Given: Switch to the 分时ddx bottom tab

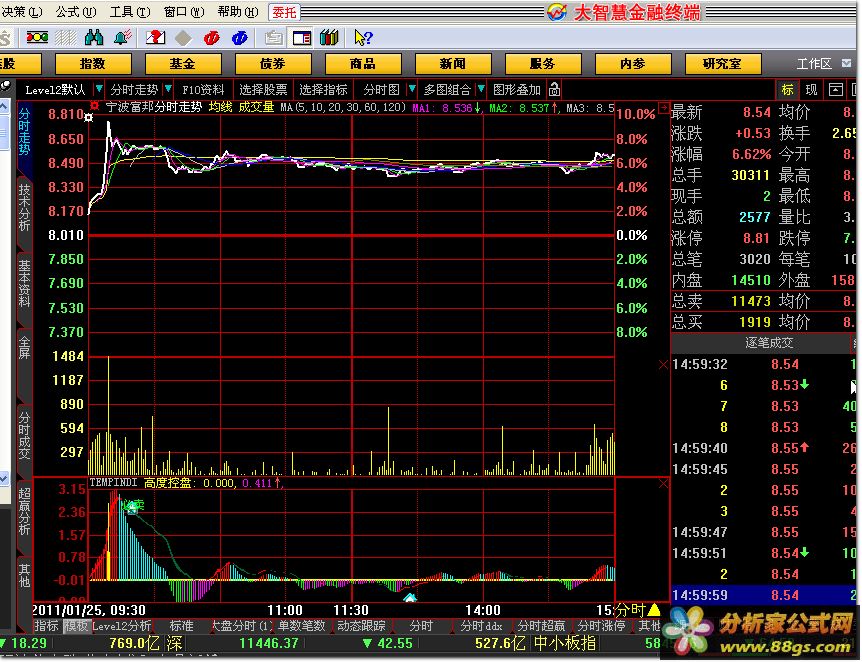Looking at the screenshot, I should tap(482, 626).
